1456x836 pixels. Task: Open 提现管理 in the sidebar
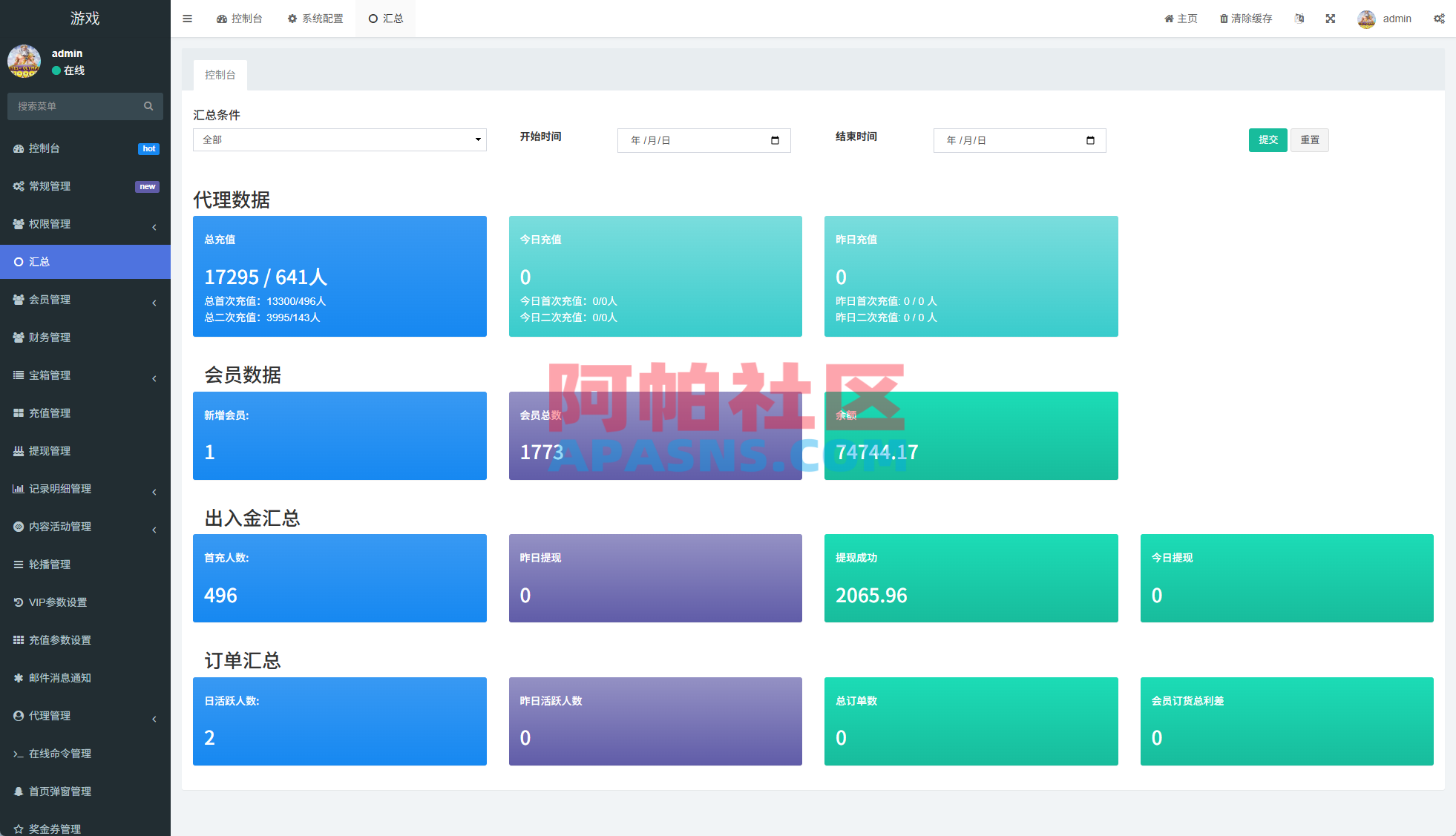click(x=50, y=450)
